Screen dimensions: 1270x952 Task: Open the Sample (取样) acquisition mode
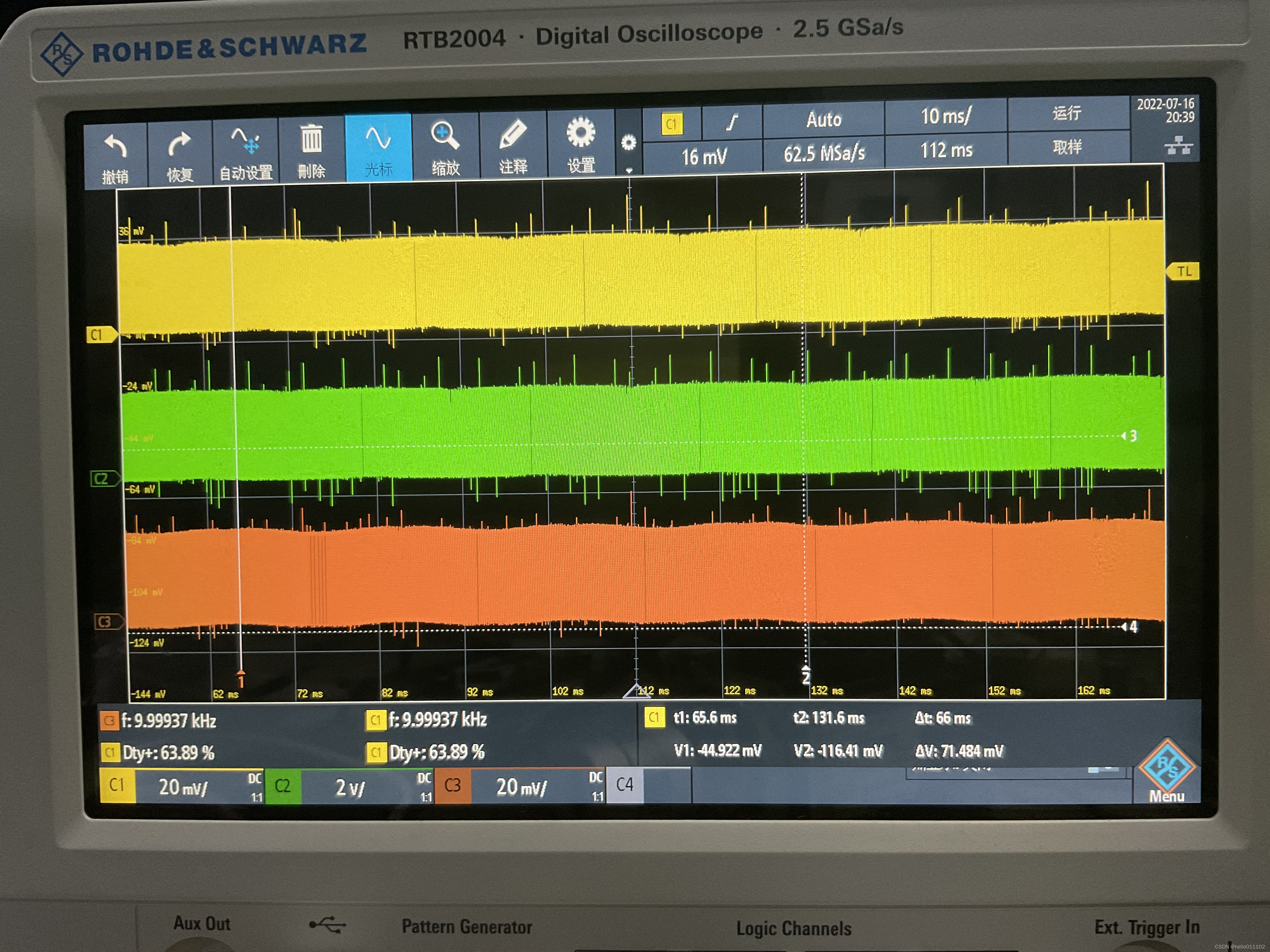[1067, 147]
